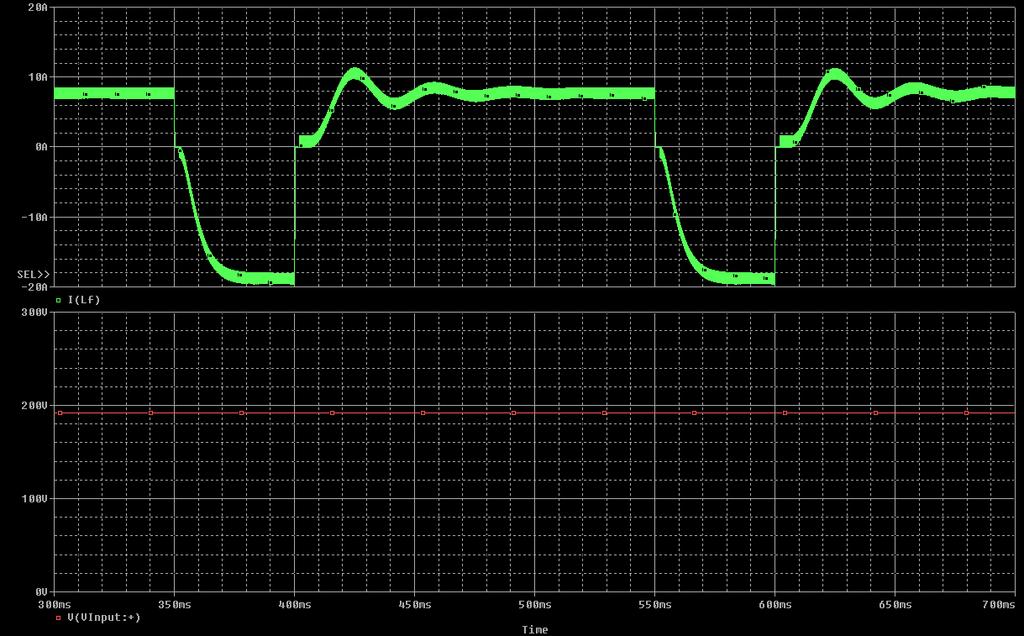
Task: Click the 400ms time axis label
Action: pyautogui.click(x=295, y=605)
